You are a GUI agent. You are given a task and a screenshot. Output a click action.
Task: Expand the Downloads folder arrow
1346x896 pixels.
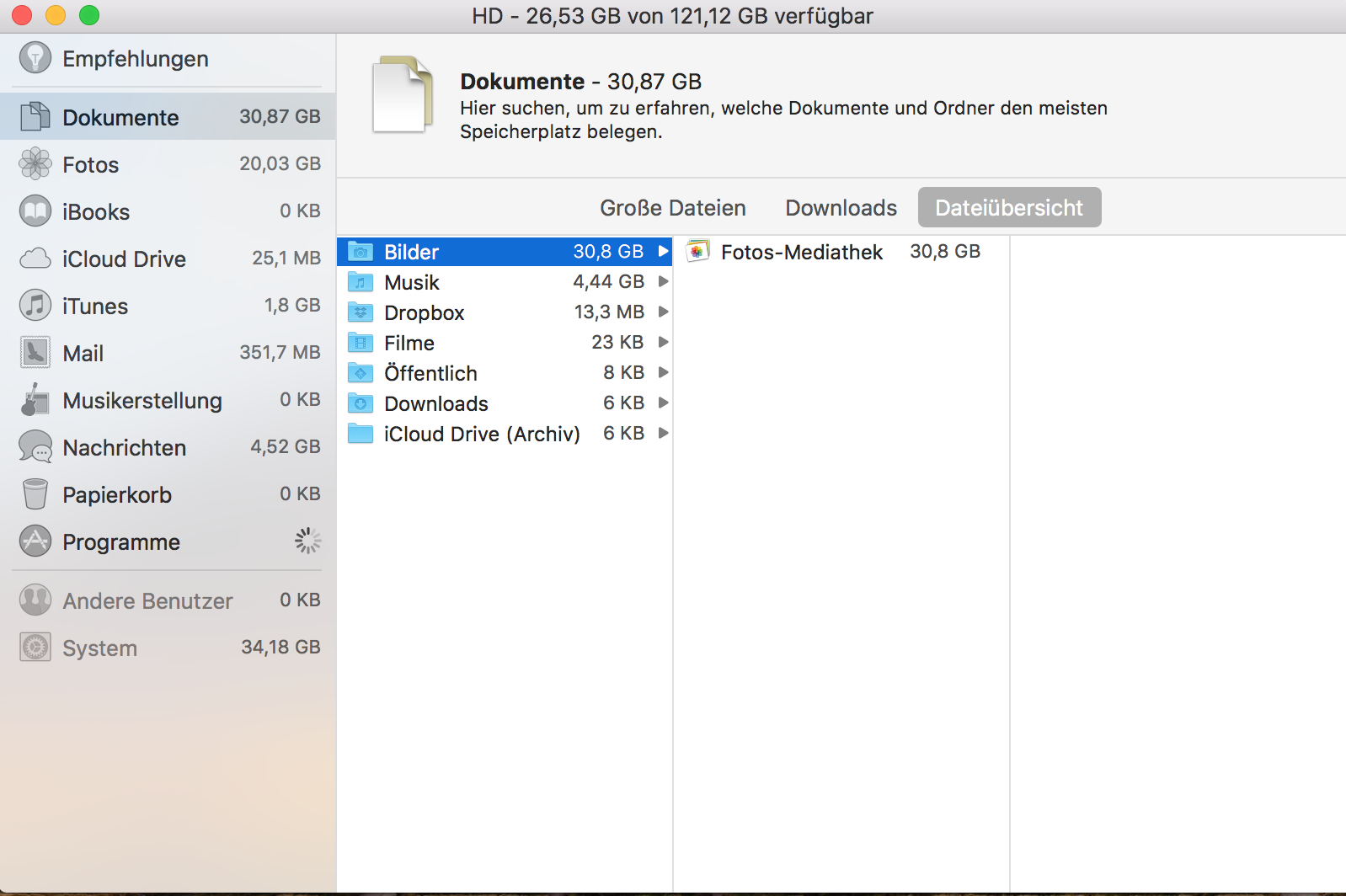664,403
